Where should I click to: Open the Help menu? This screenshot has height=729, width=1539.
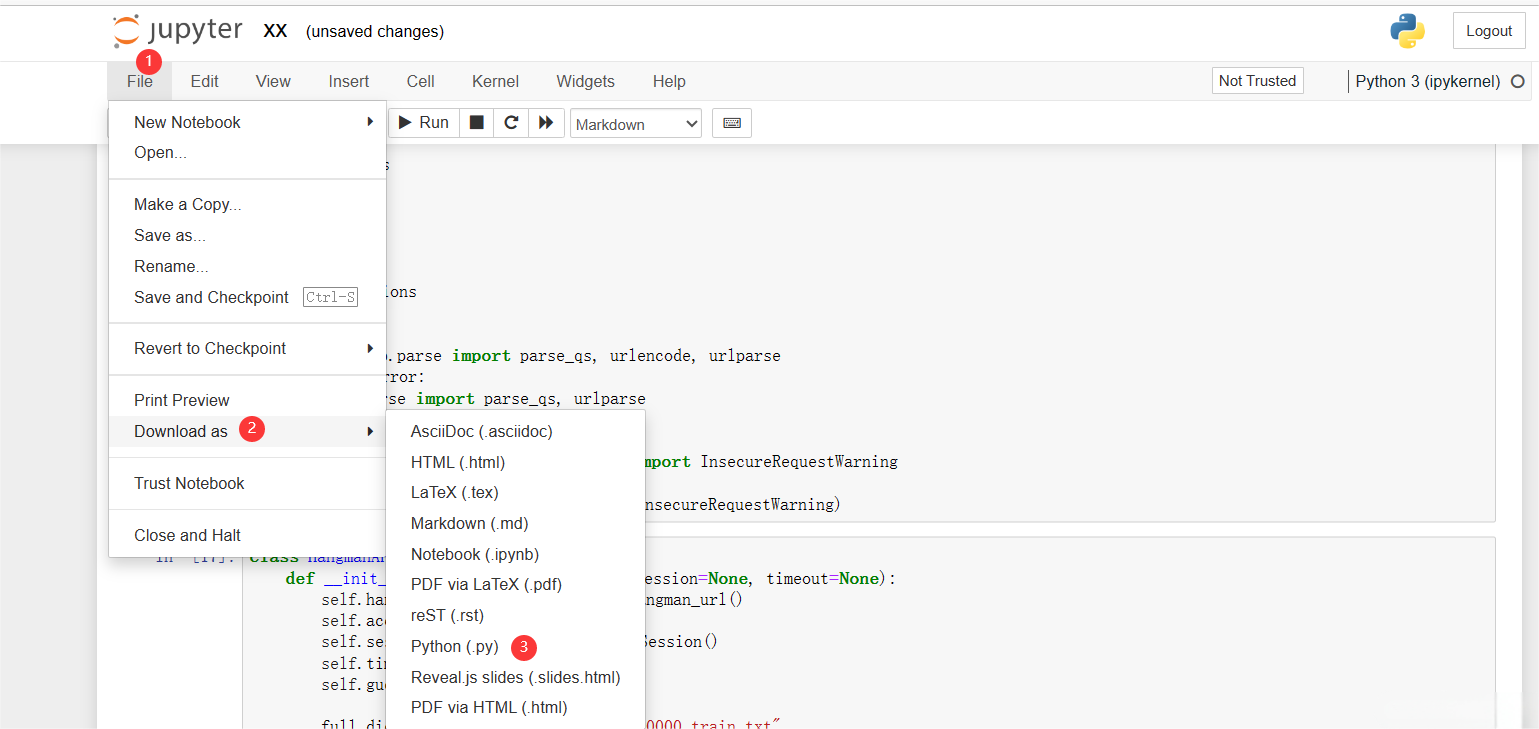pos(669,81)
